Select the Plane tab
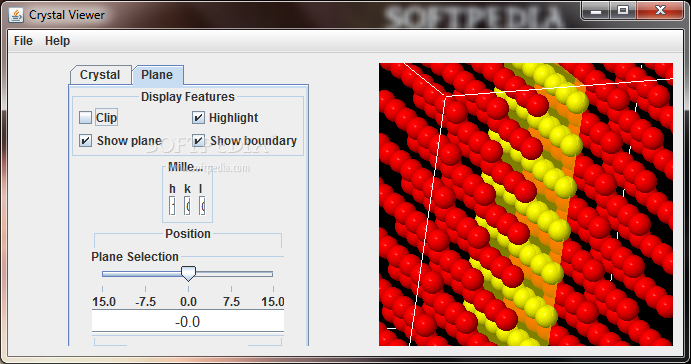Screen dimensions: 691x364 pos(157,75)
